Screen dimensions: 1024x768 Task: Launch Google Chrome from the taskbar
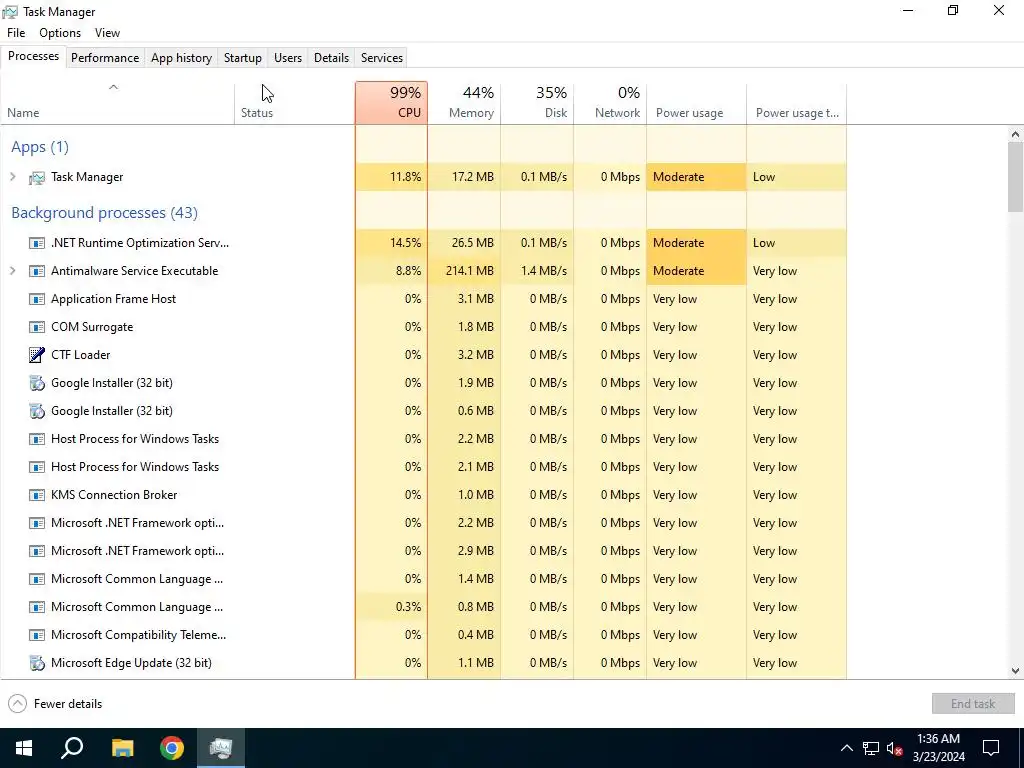coord(172,748)
